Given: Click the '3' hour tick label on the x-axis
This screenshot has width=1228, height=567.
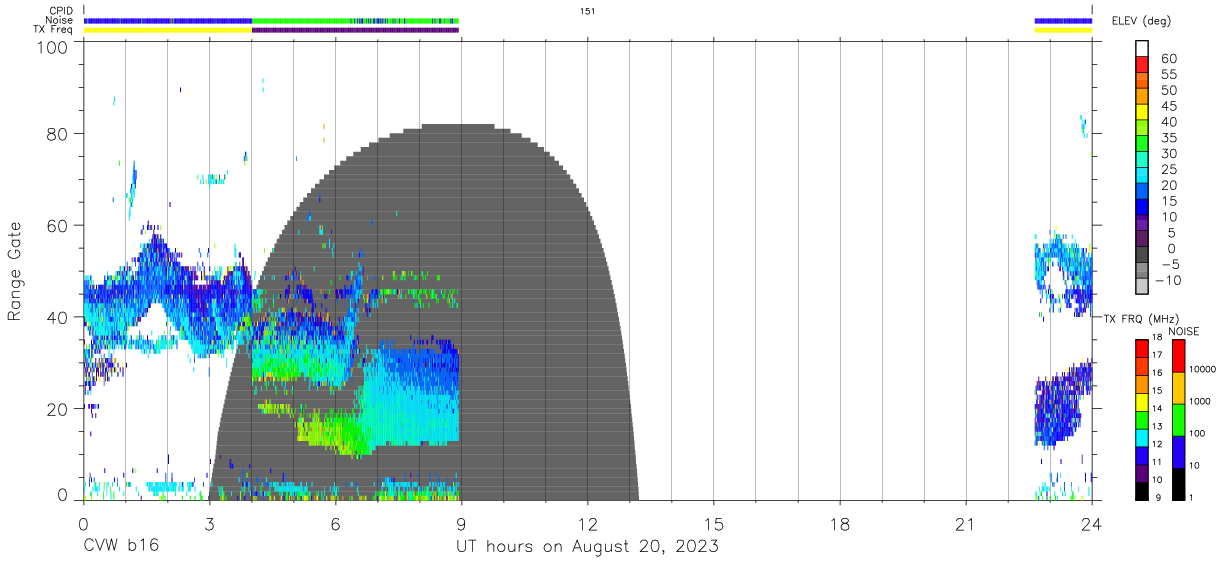Looking at the screenshot, I should [209, 524].
